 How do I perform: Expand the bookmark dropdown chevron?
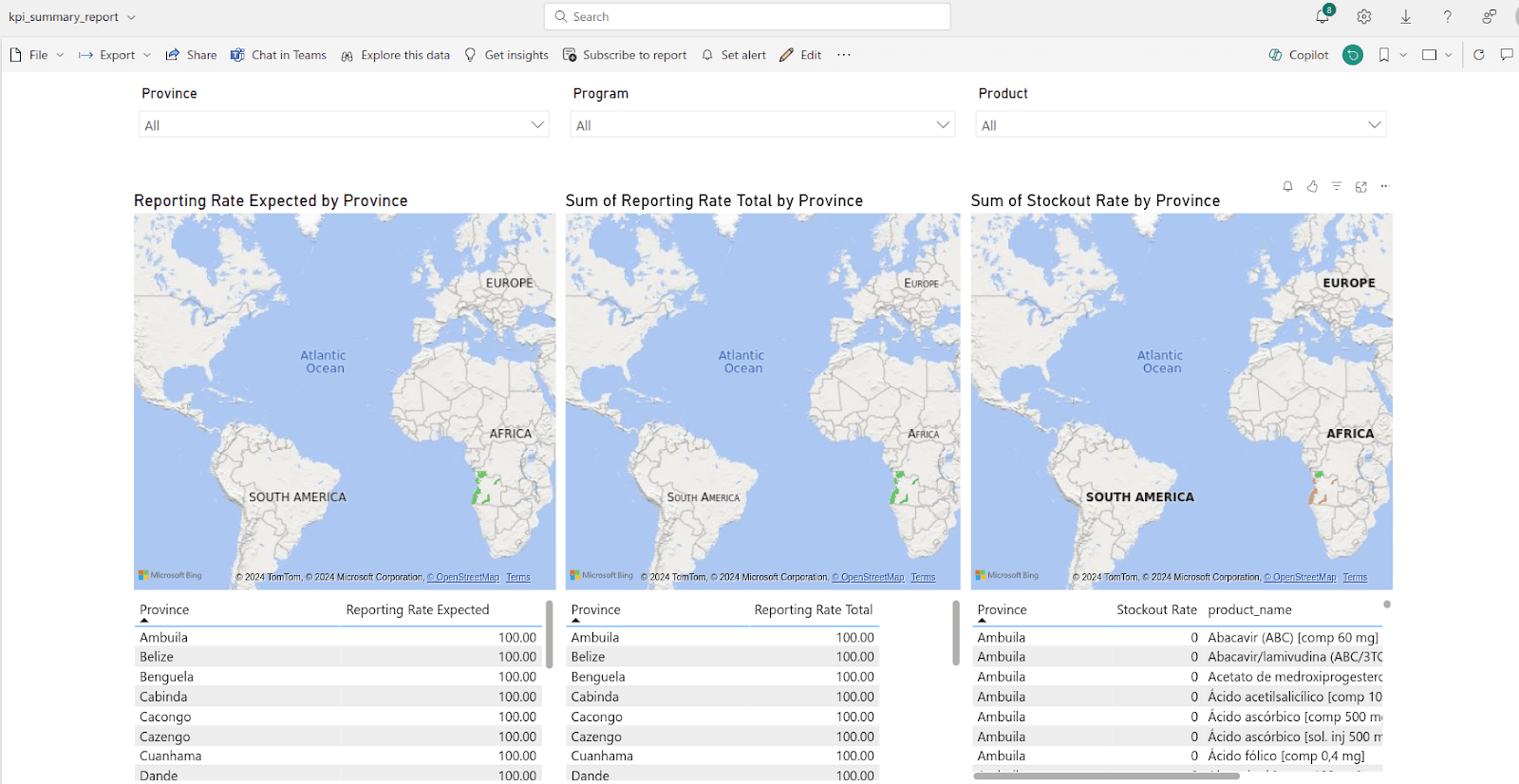tap(1403, 55)
